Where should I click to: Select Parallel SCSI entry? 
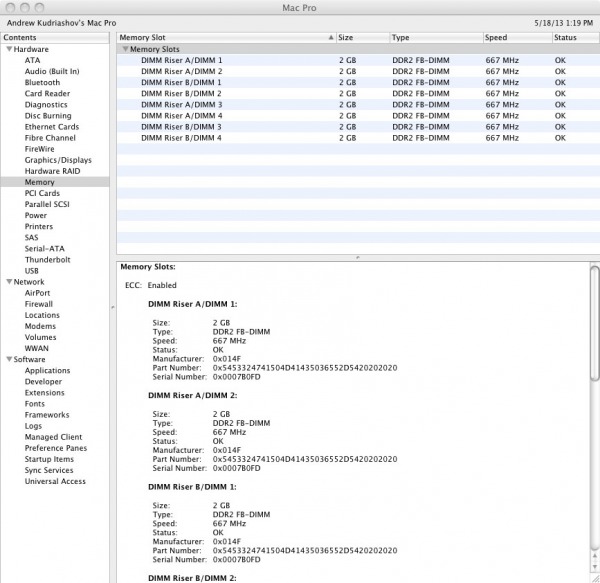click(x=47, y=204)
